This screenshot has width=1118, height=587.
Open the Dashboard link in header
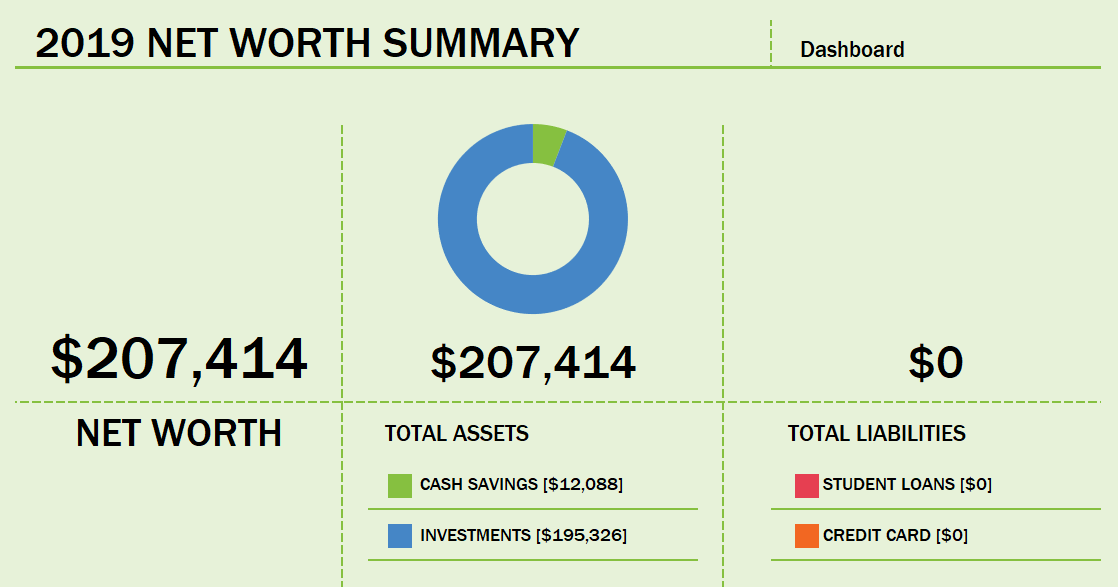(852, 49)
